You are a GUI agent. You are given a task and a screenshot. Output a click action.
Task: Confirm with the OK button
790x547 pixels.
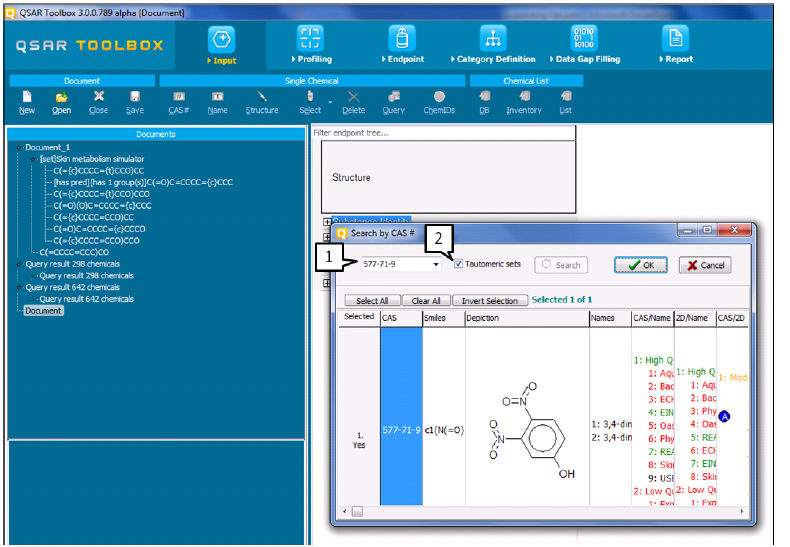pyautogui.click(x=640, y=265)
